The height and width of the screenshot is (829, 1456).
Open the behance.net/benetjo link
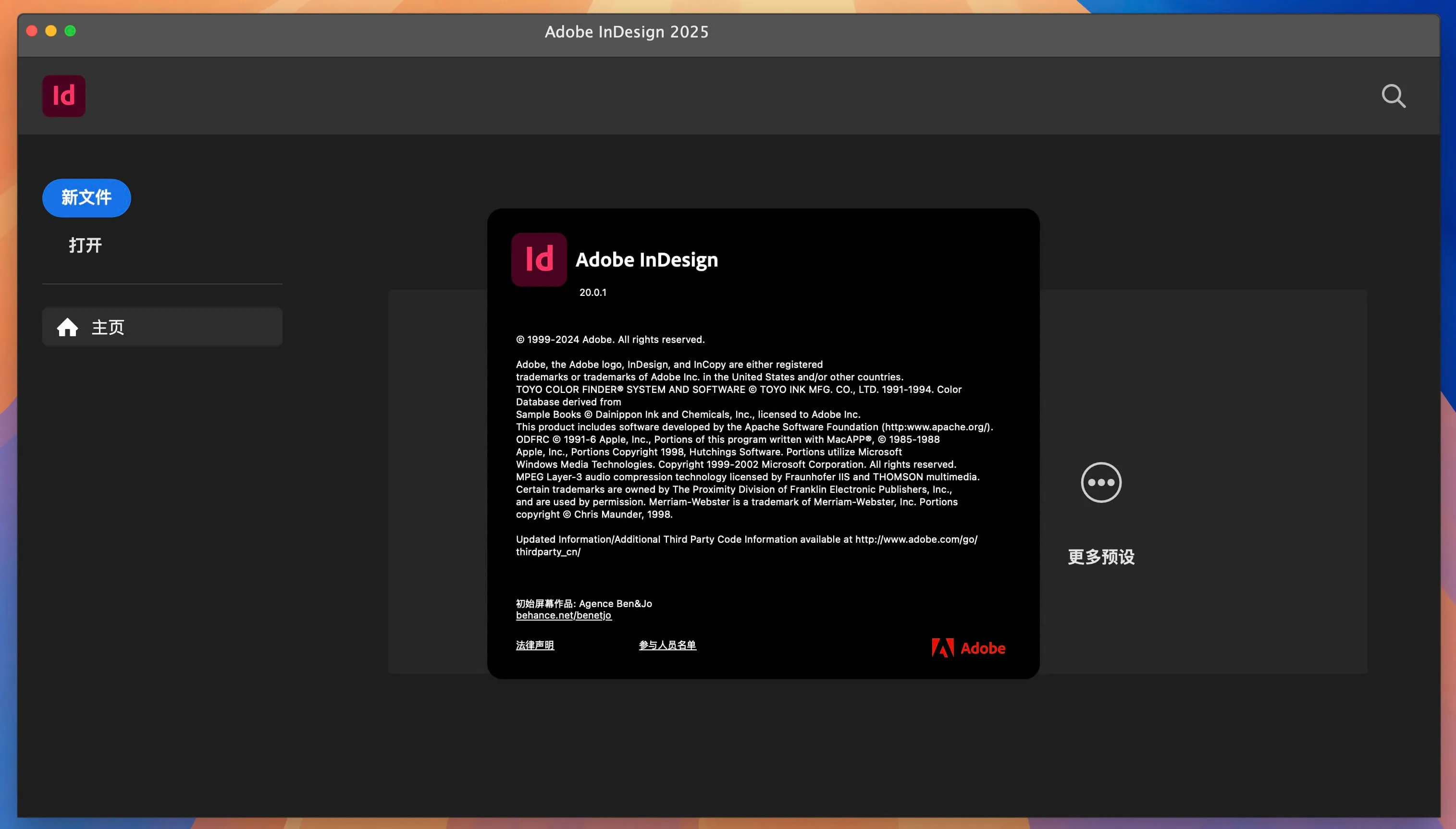click(x=563, y=615)
